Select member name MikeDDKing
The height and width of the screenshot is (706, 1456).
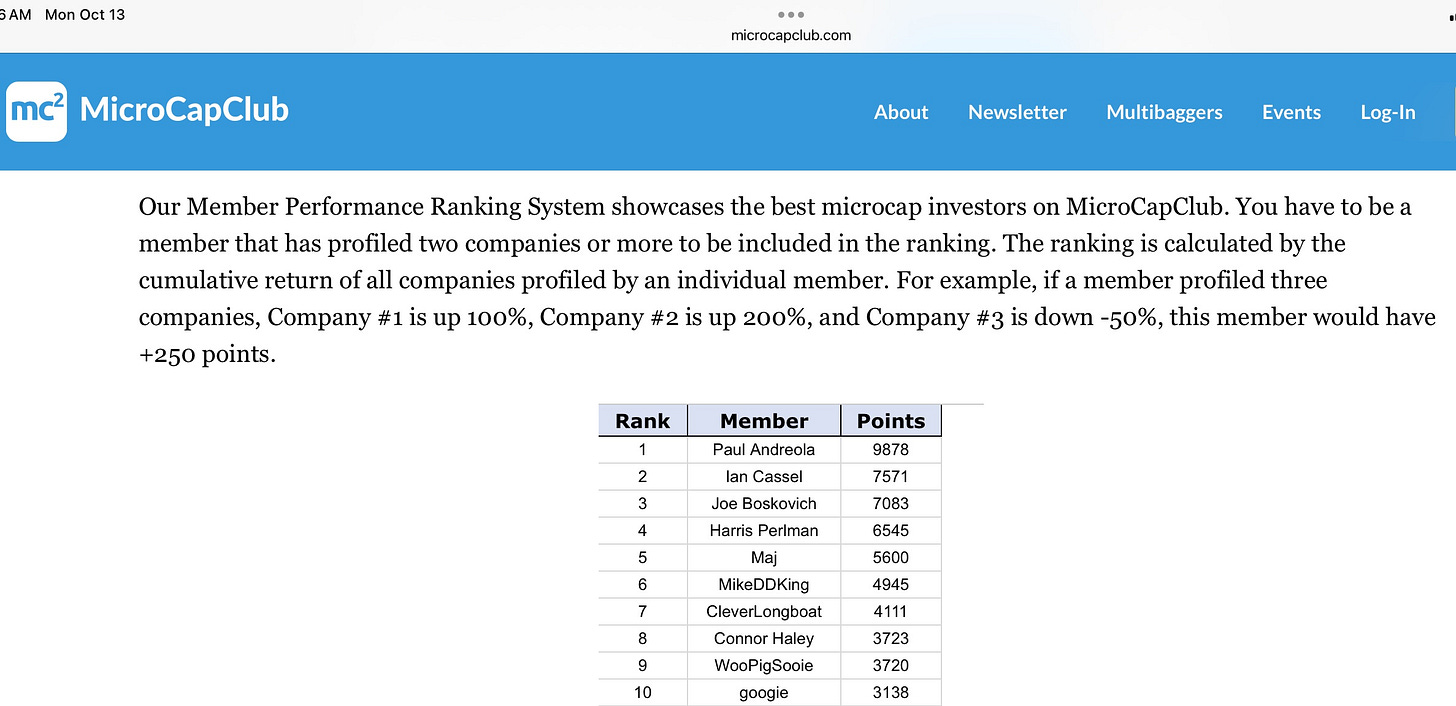click(764, 584)
